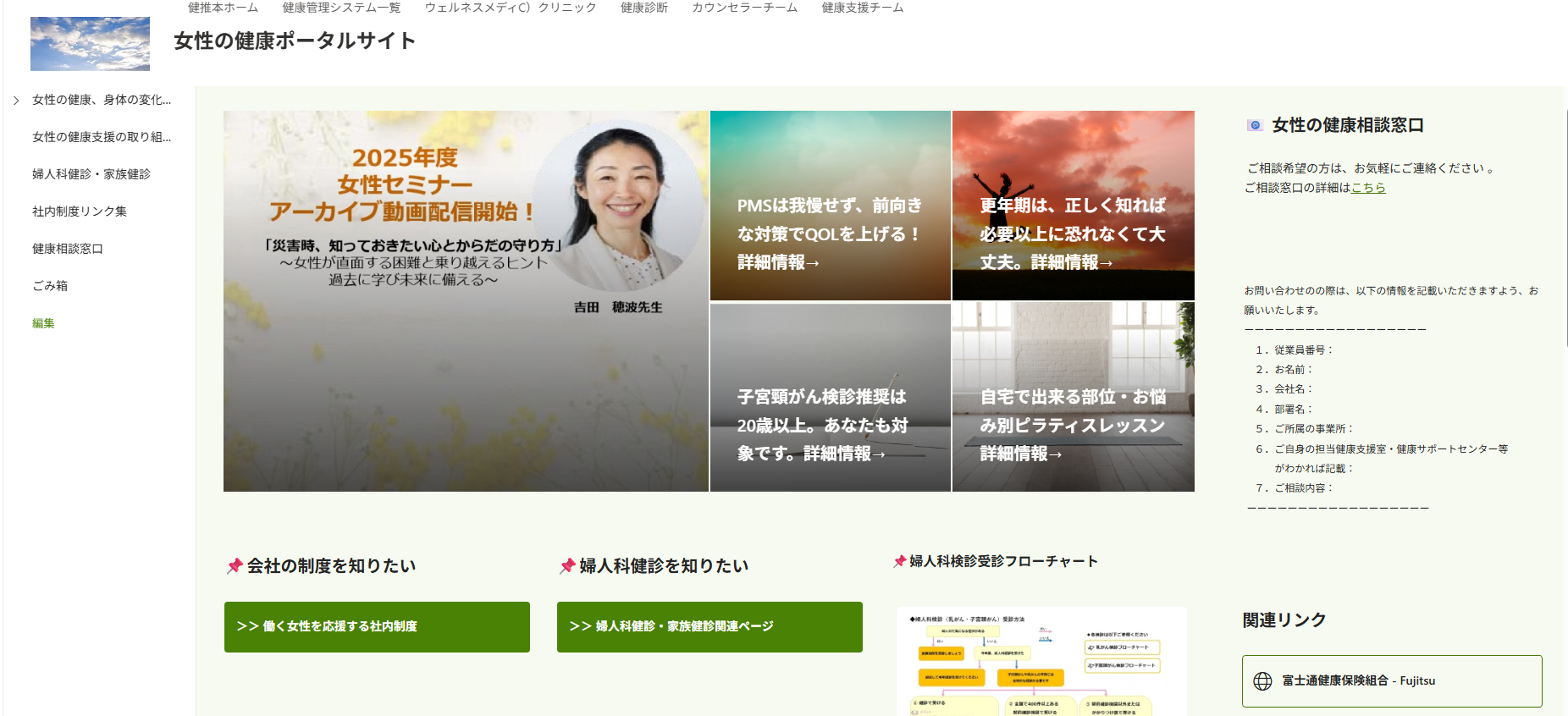1568x716 pixels.
Task: Expand the 女性の健康、身体の変化 navigation item
Action: point(16,100)
